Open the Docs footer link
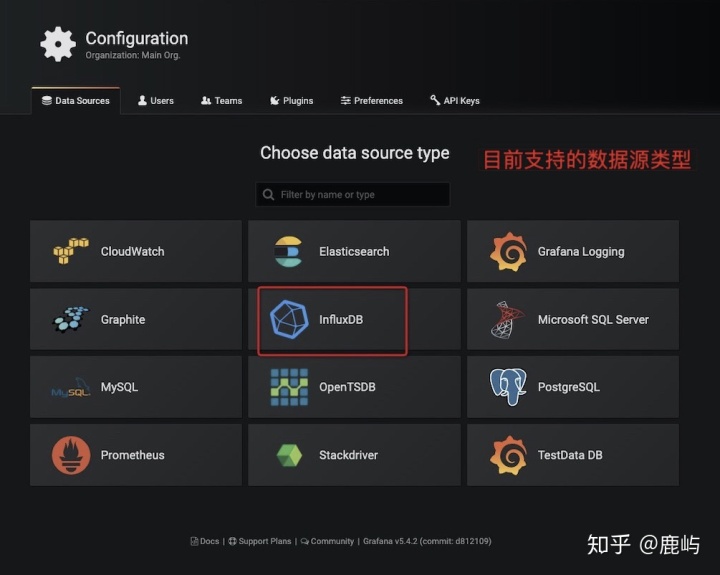The width and height of the screenshot is (720, 575). (205, 541)
